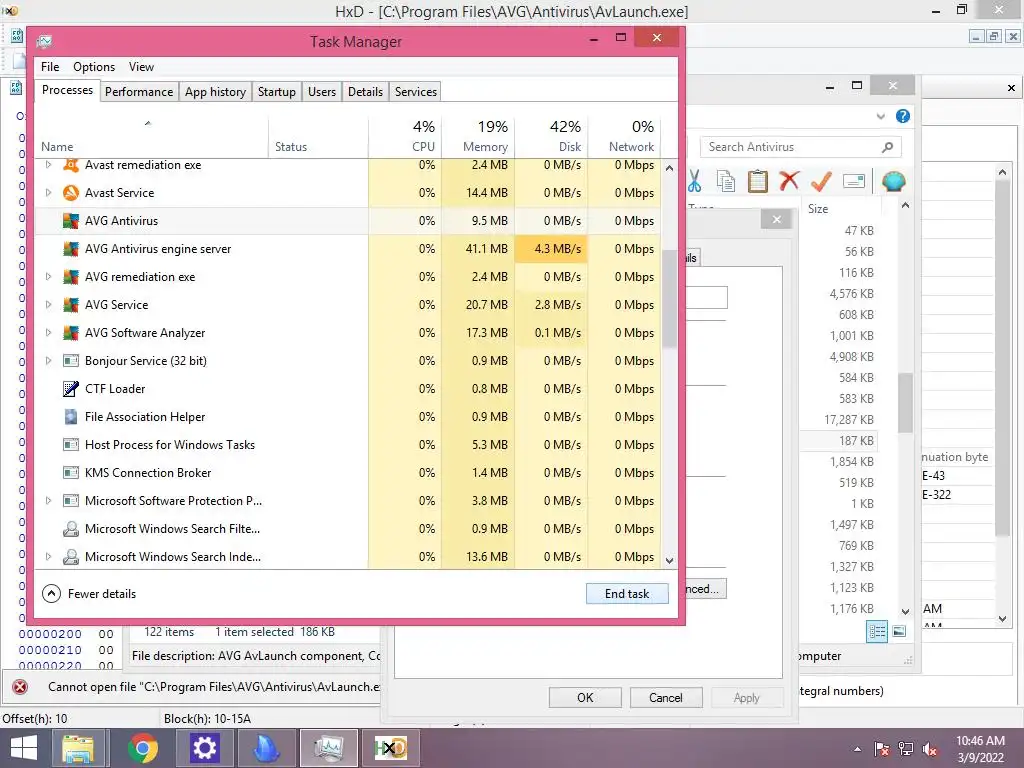
Task: Click the Explorer Paste clipboard icon
Action: pos(758,181)
